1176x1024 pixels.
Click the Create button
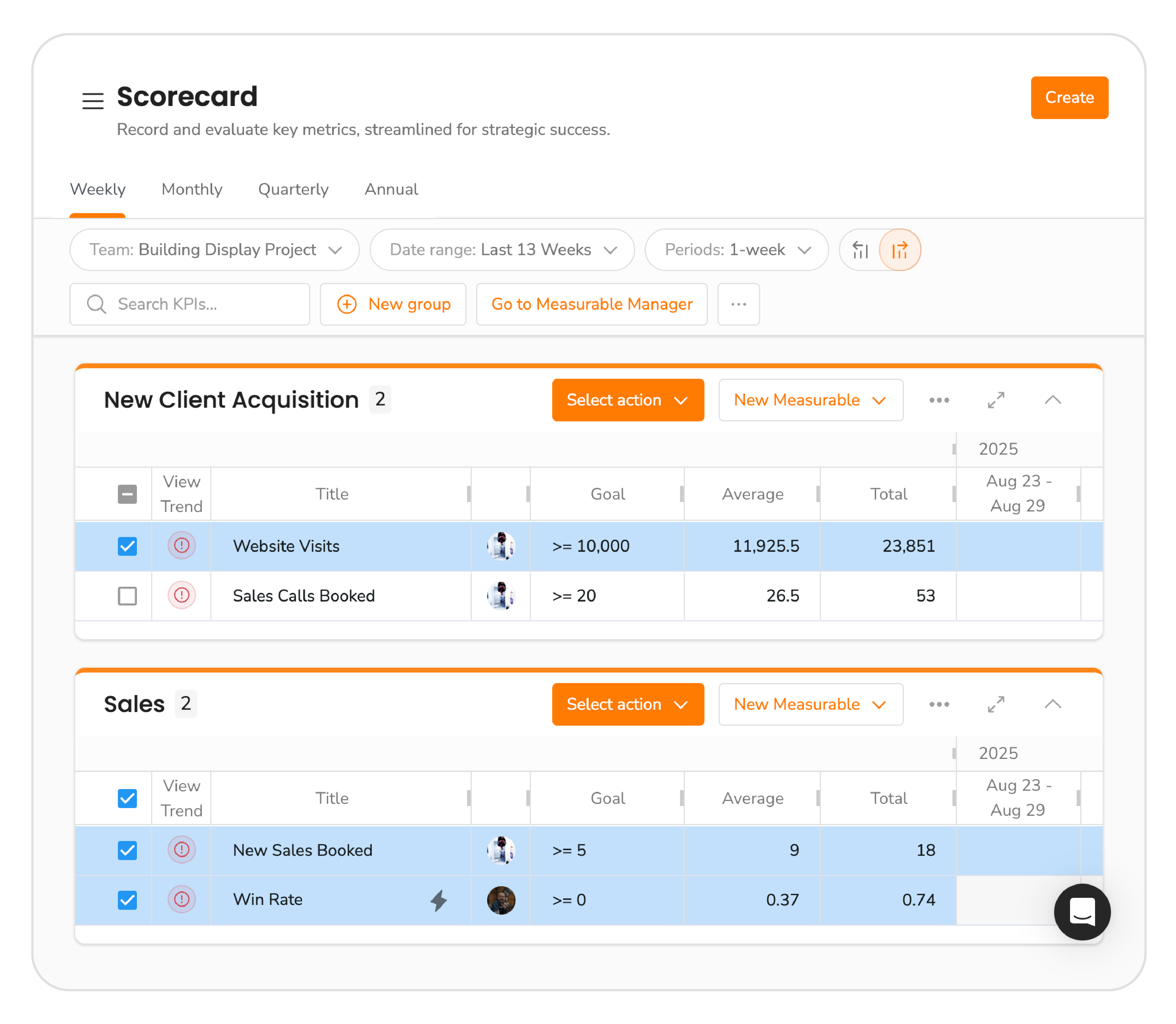click(1069, 98)
